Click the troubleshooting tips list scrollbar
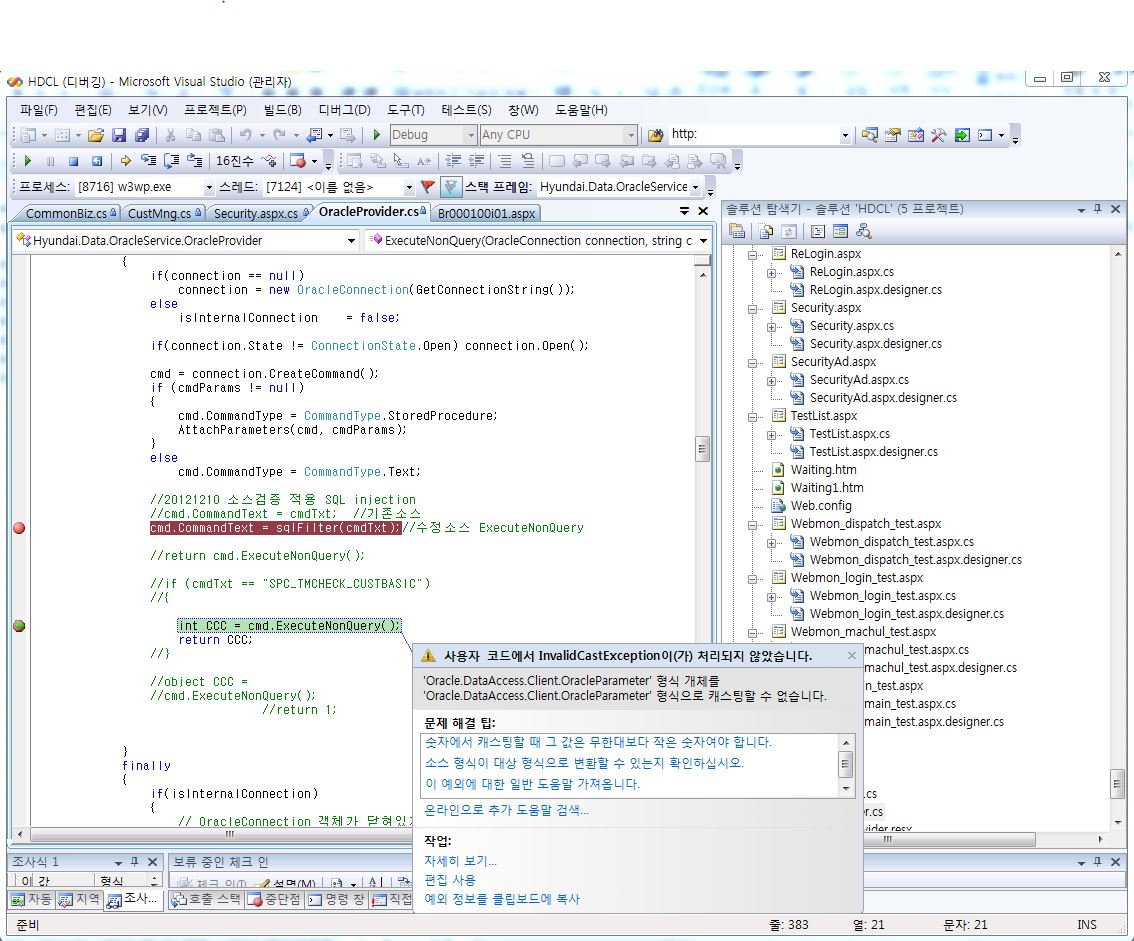 point(846,765)
